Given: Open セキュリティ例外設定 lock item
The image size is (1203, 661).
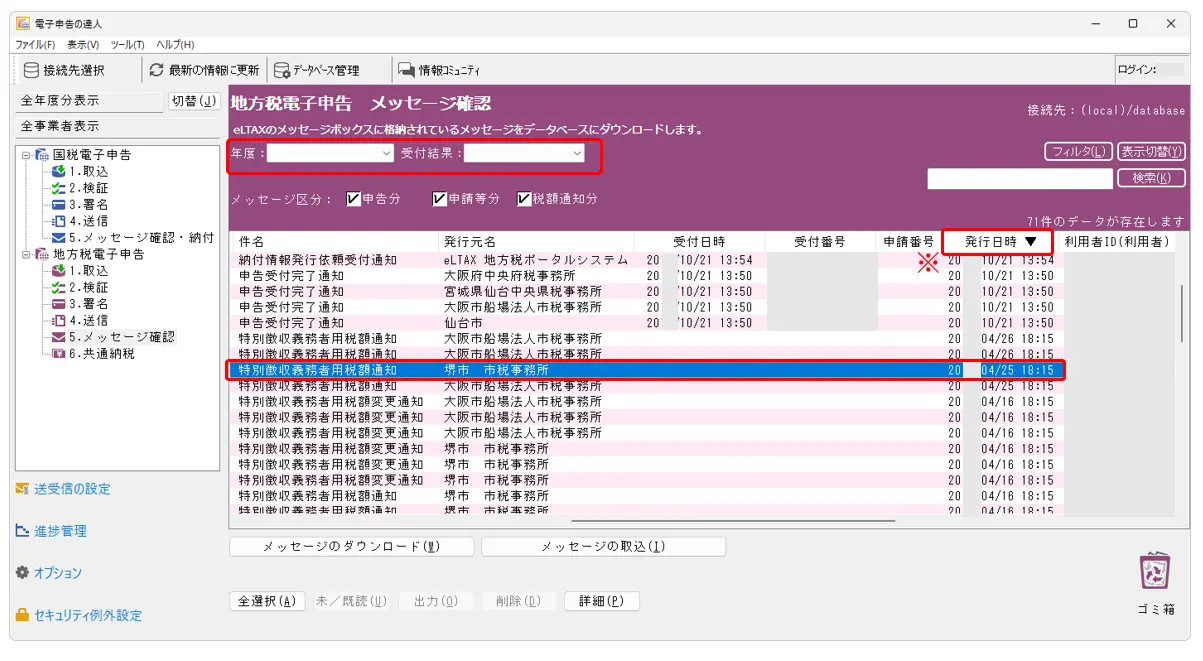Looking at the screenshot, I should click(x=22, y=615).
